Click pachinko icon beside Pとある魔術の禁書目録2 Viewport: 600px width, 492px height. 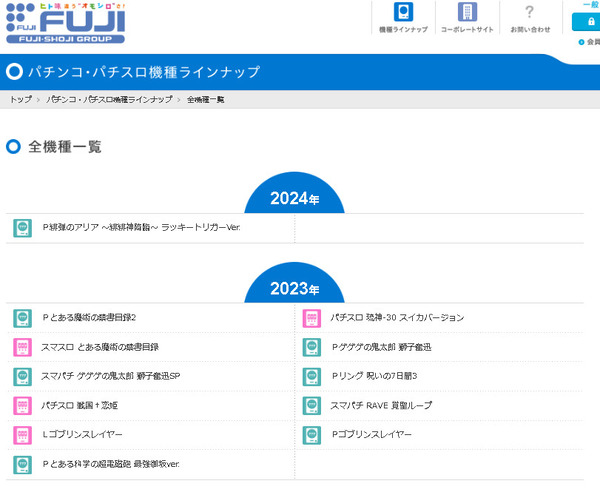(23, 318)
